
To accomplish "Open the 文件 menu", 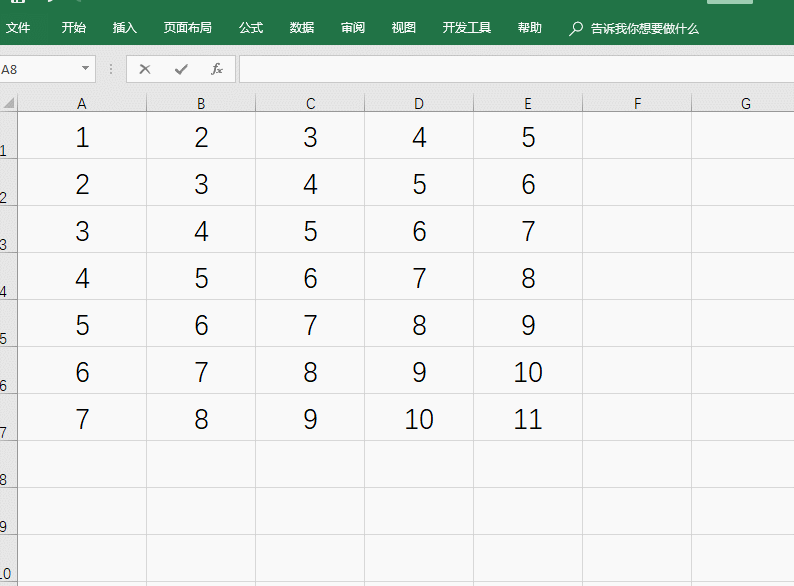I will coord(19,28).
